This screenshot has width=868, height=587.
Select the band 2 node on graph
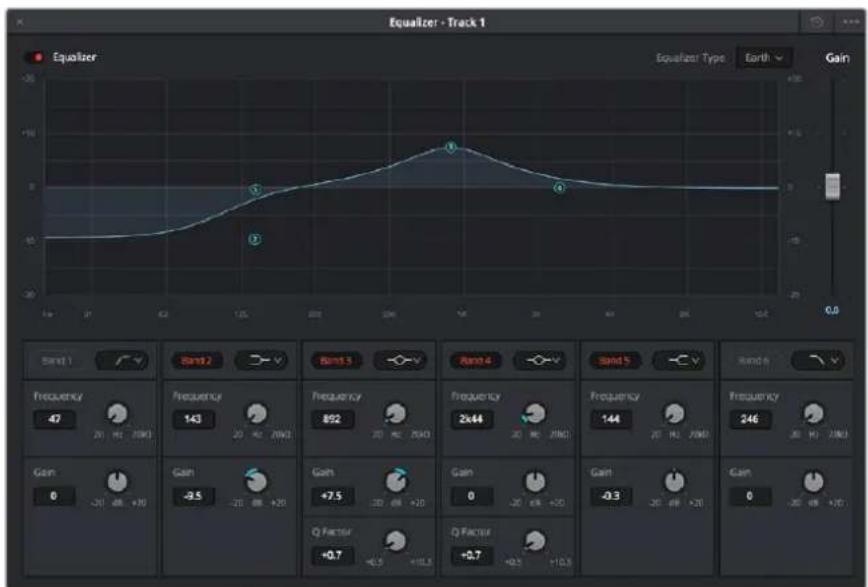(x=255, y=239)
